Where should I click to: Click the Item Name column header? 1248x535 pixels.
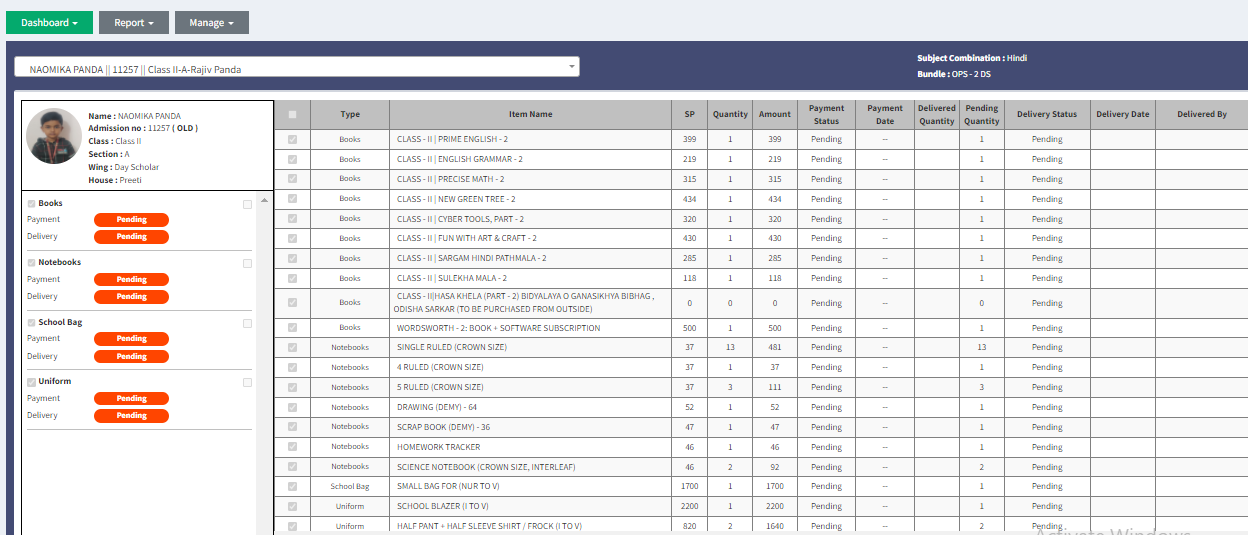click(x=530, y=114)
